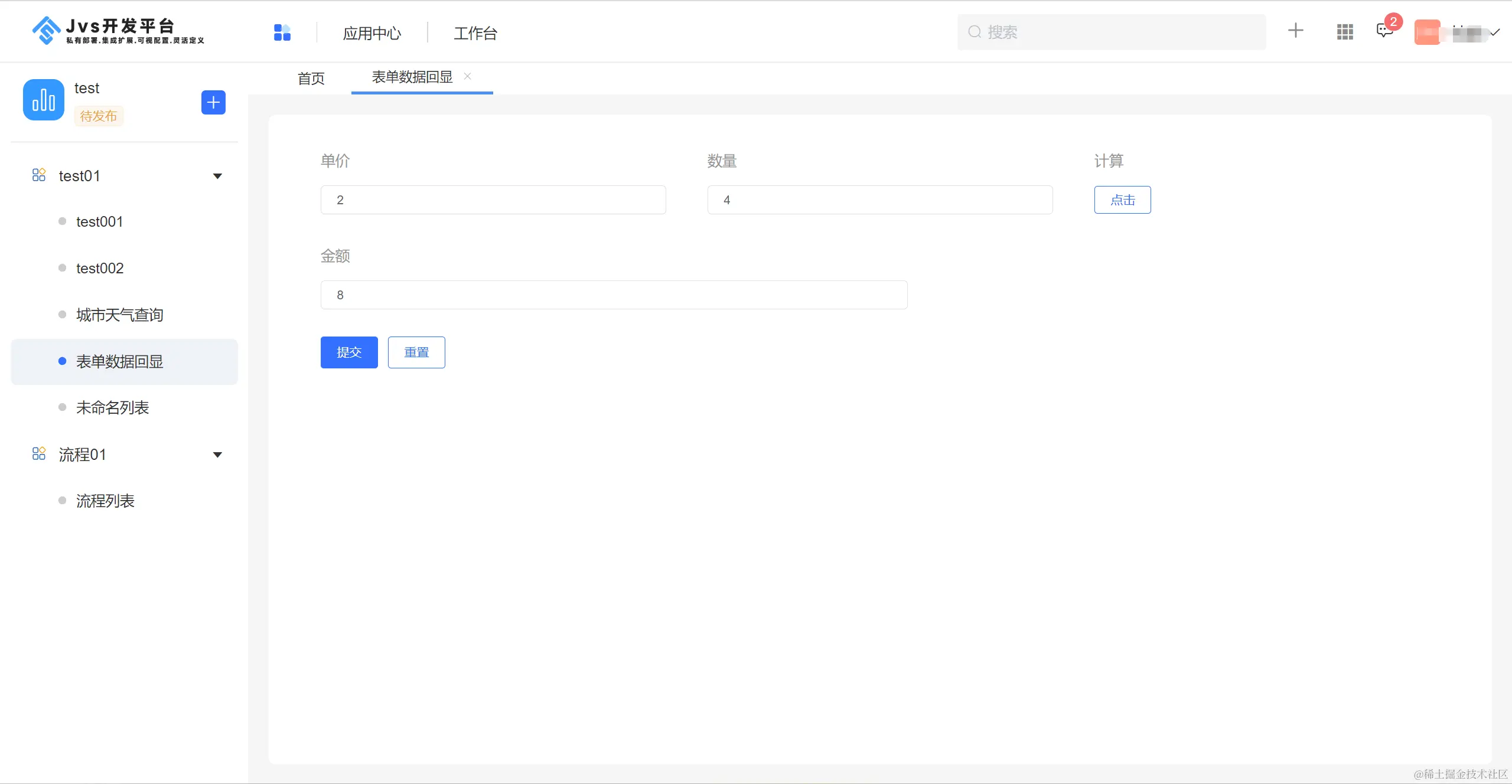Focus the 单价 input field

point(493,200)
